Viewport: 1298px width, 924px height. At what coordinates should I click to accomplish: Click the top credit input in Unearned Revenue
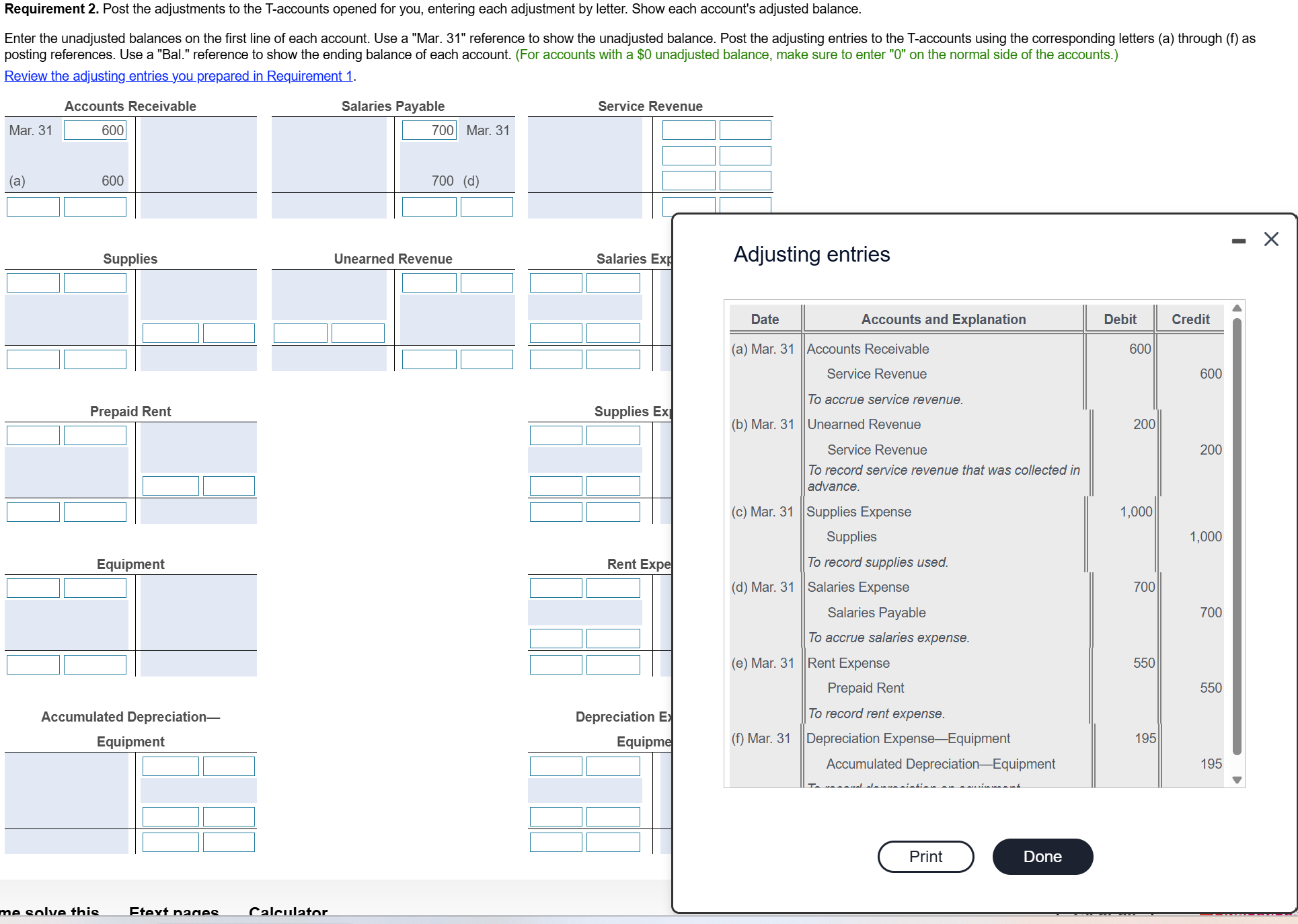pyautogui.click(x=429, y=282)
